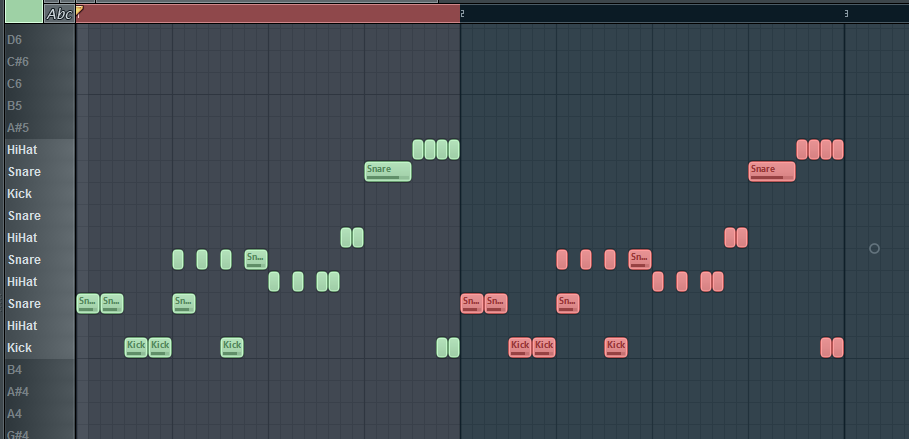
Task: Click the red loop selection bar
Action: 268,14
